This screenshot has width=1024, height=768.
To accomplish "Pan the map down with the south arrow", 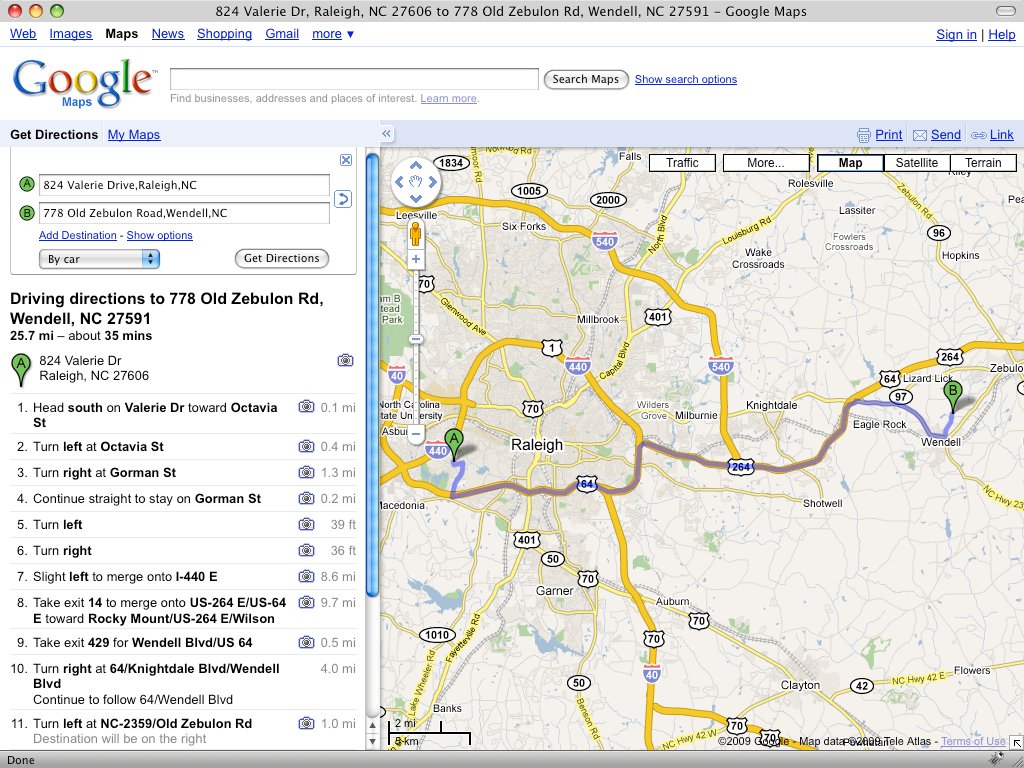I will (x=416, y=198).
